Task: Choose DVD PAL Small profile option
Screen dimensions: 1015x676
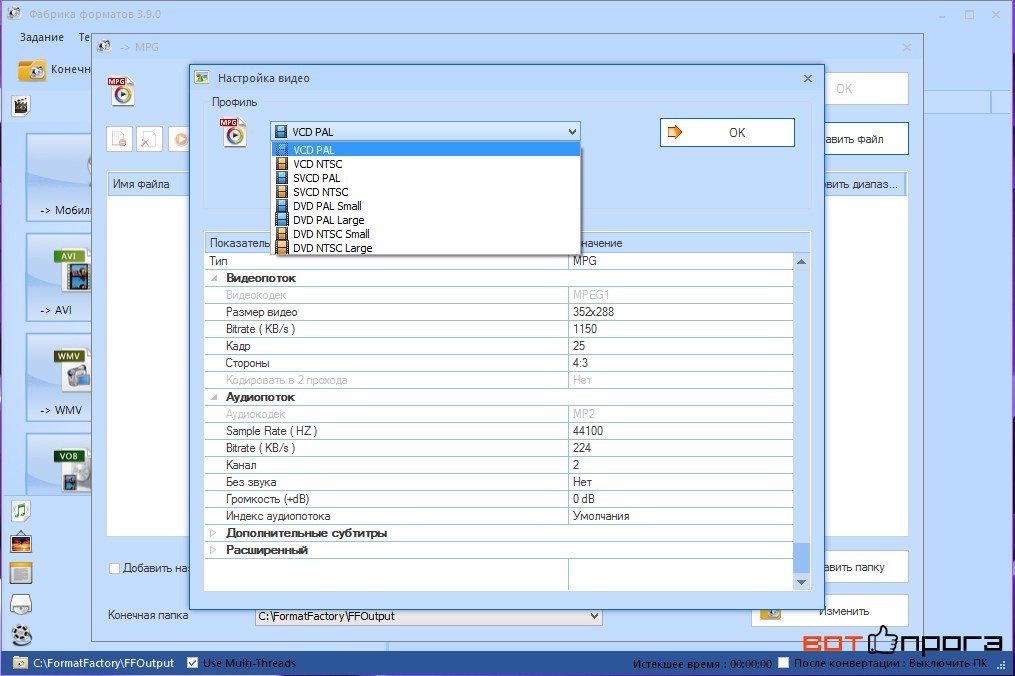Action: [427, 206]
